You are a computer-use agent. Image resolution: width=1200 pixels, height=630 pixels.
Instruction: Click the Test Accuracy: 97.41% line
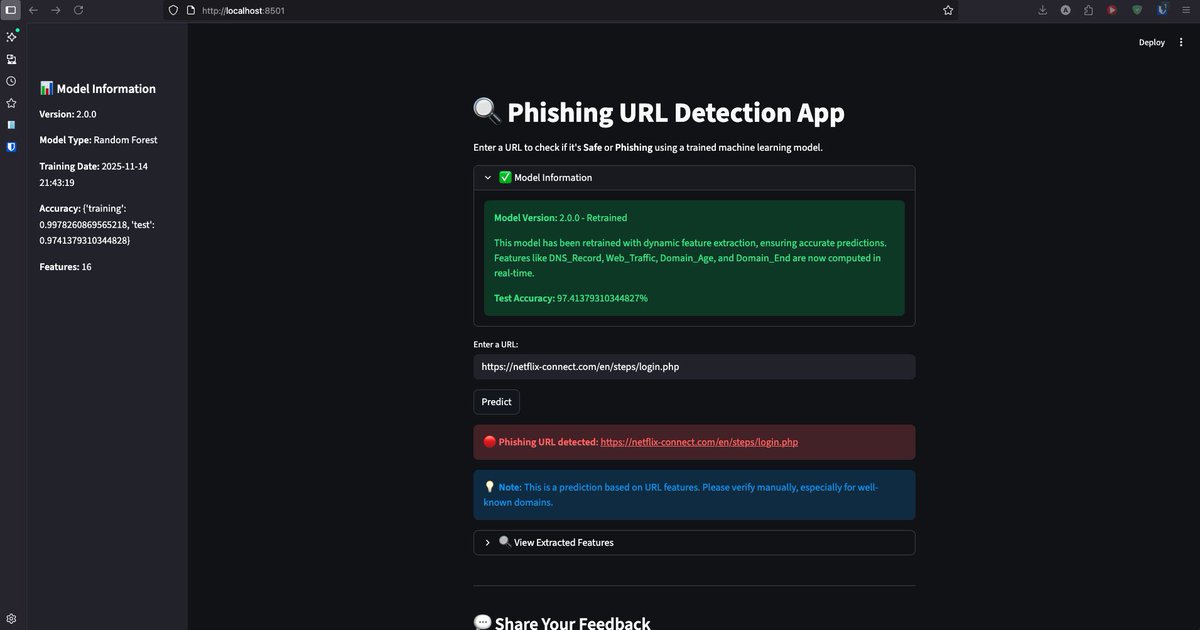(x=571, y=298)
